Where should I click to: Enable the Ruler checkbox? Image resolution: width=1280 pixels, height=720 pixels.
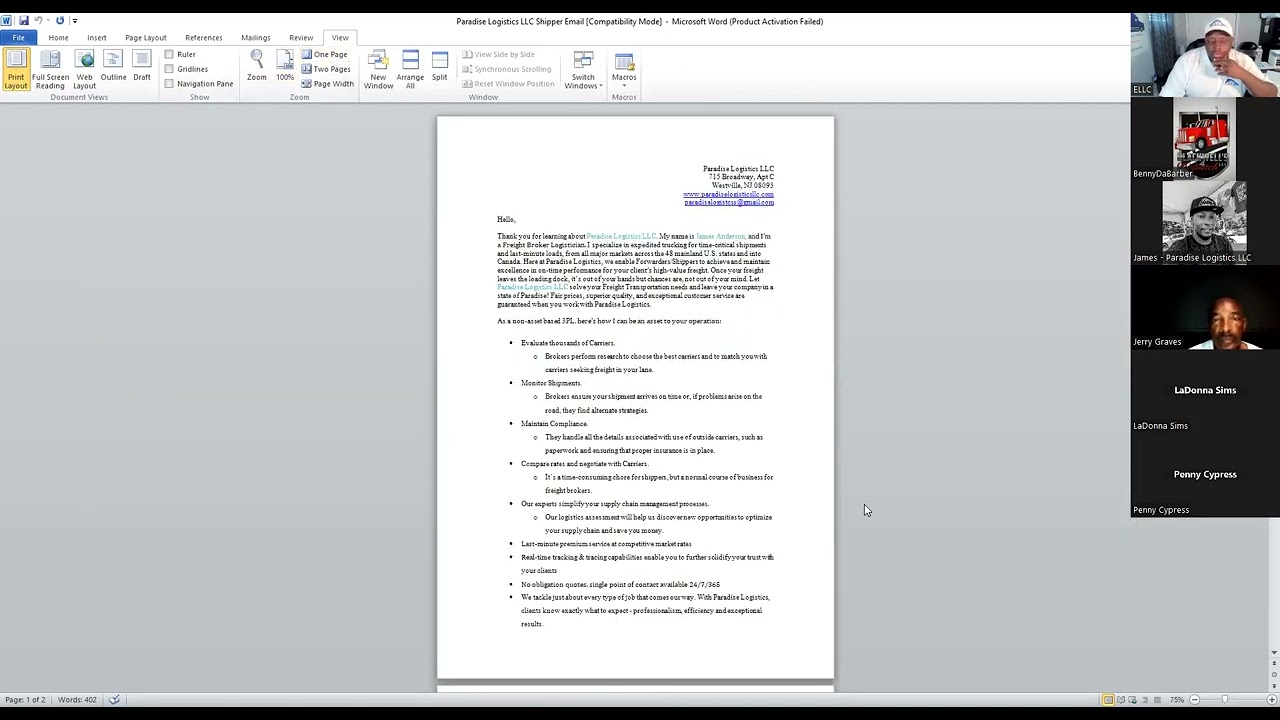pos(169,54)
